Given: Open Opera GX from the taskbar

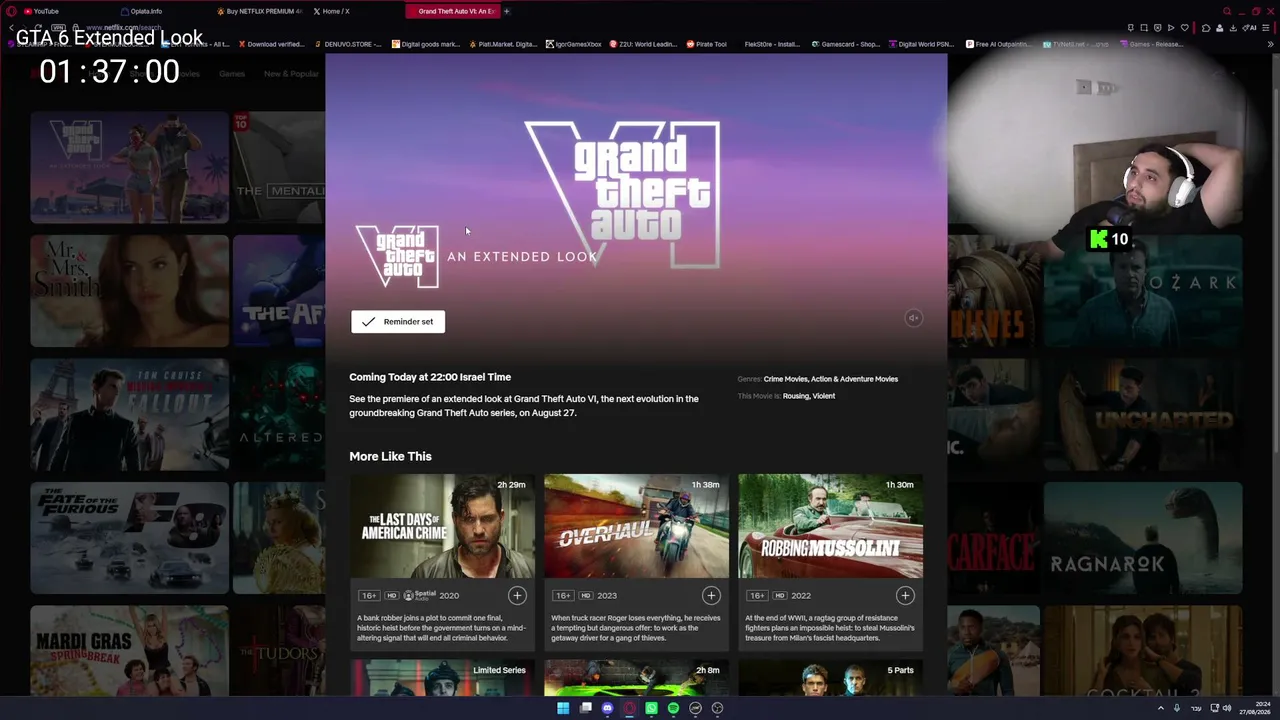Looking at the screenshot, I should tap(629, 708).
